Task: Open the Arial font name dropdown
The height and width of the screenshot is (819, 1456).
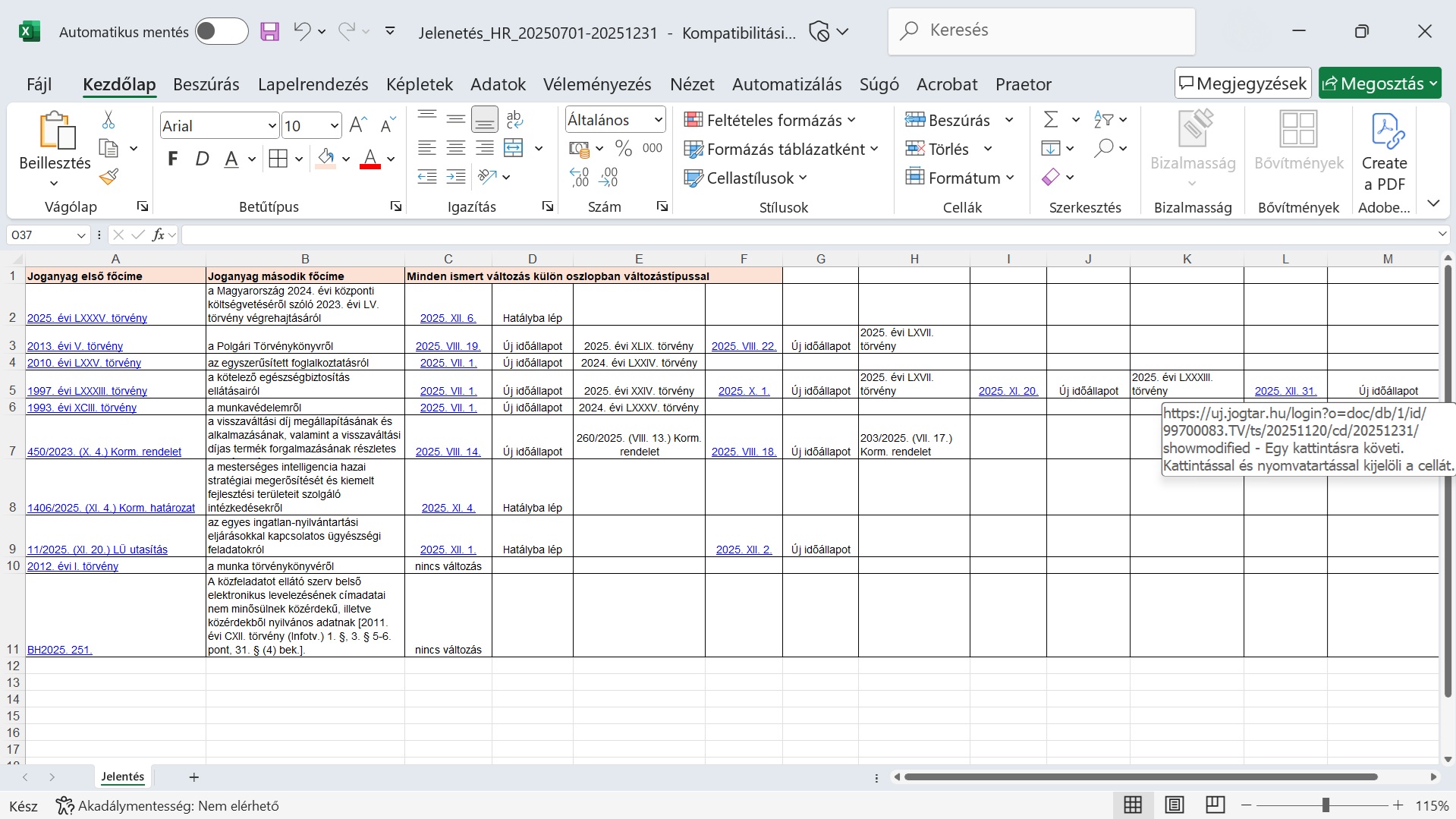Action: (x=272, y=126)
